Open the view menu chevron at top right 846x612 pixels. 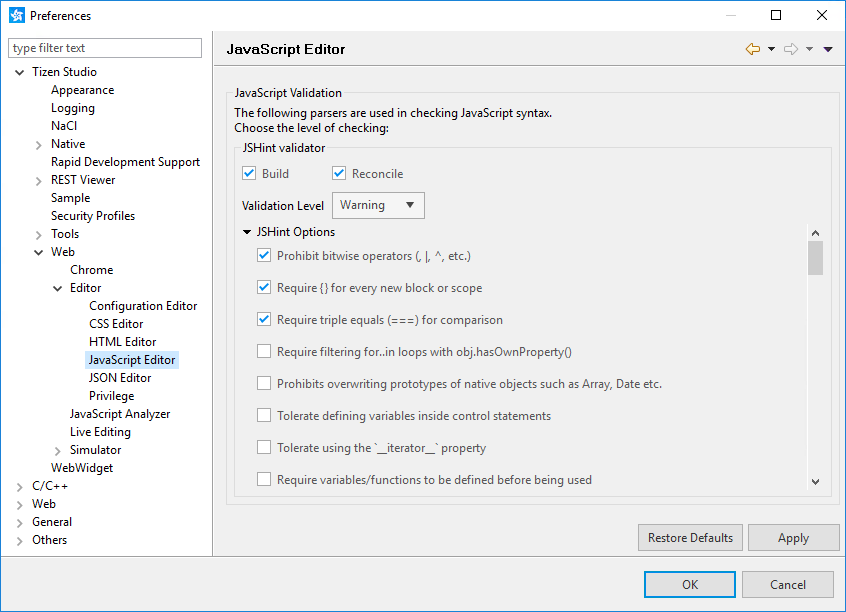(827, 48)
